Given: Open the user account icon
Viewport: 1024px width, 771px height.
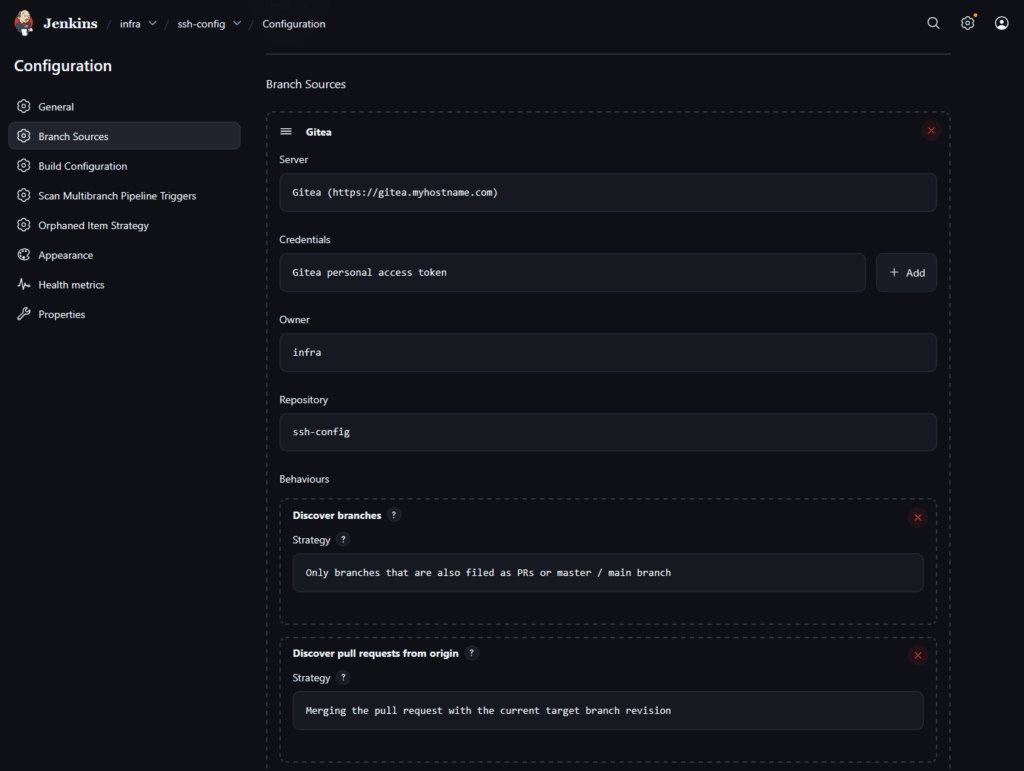Looking at the screenshot, I should 1001,23.
